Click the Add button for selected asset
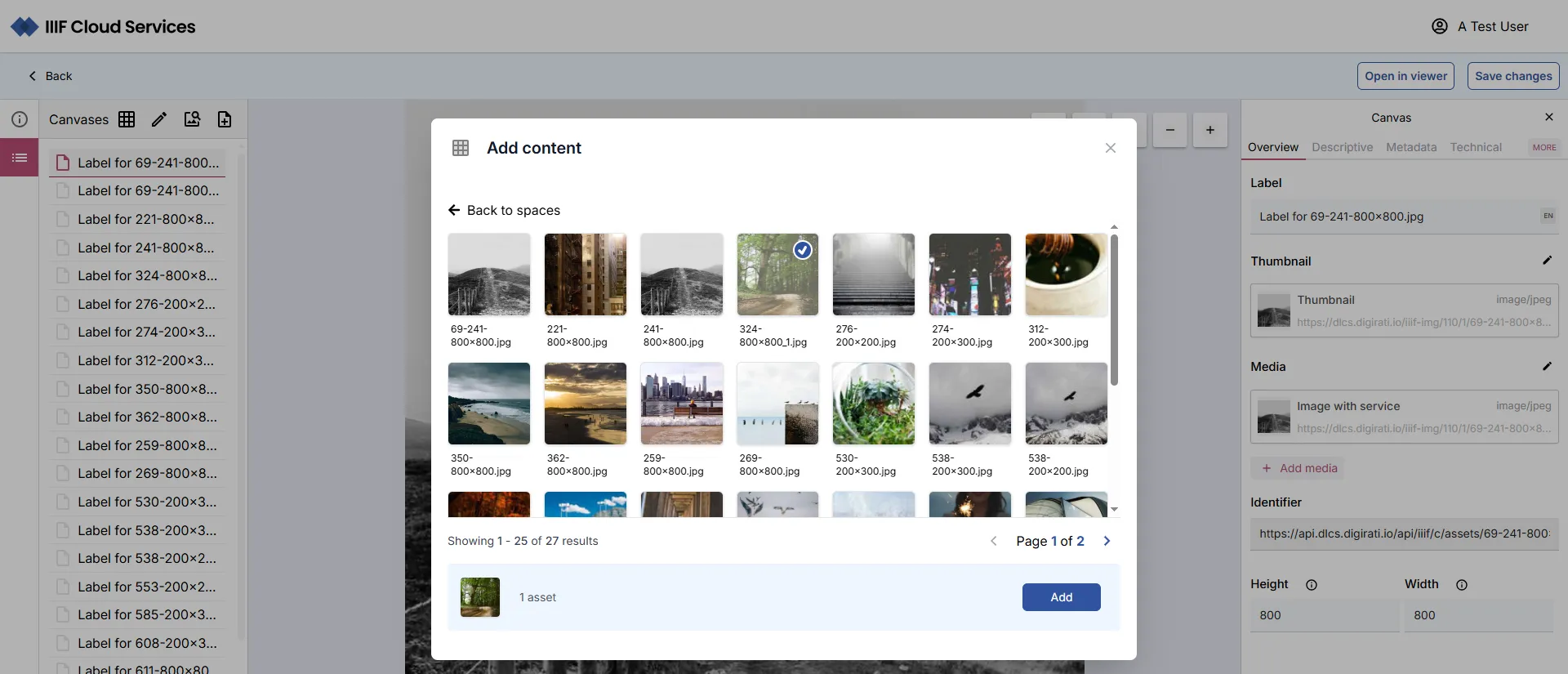Viewport: 1568px width, 674px height. coord(1061,597)
